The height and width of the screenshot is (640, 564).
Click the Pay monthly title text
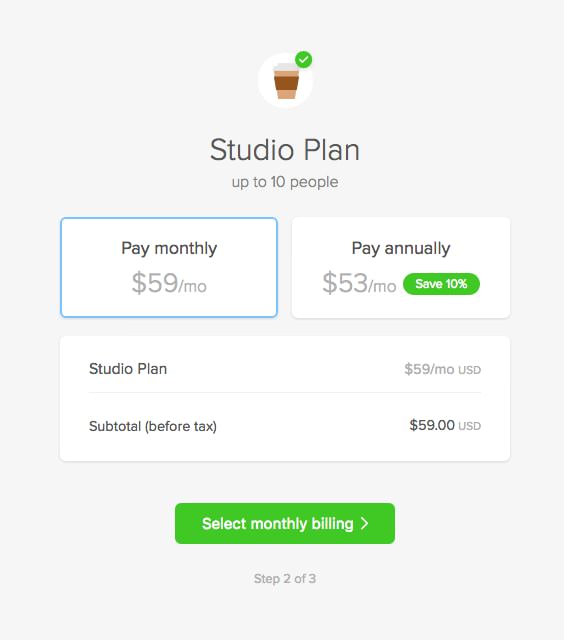pyautogui.click(x=169, y=248)
